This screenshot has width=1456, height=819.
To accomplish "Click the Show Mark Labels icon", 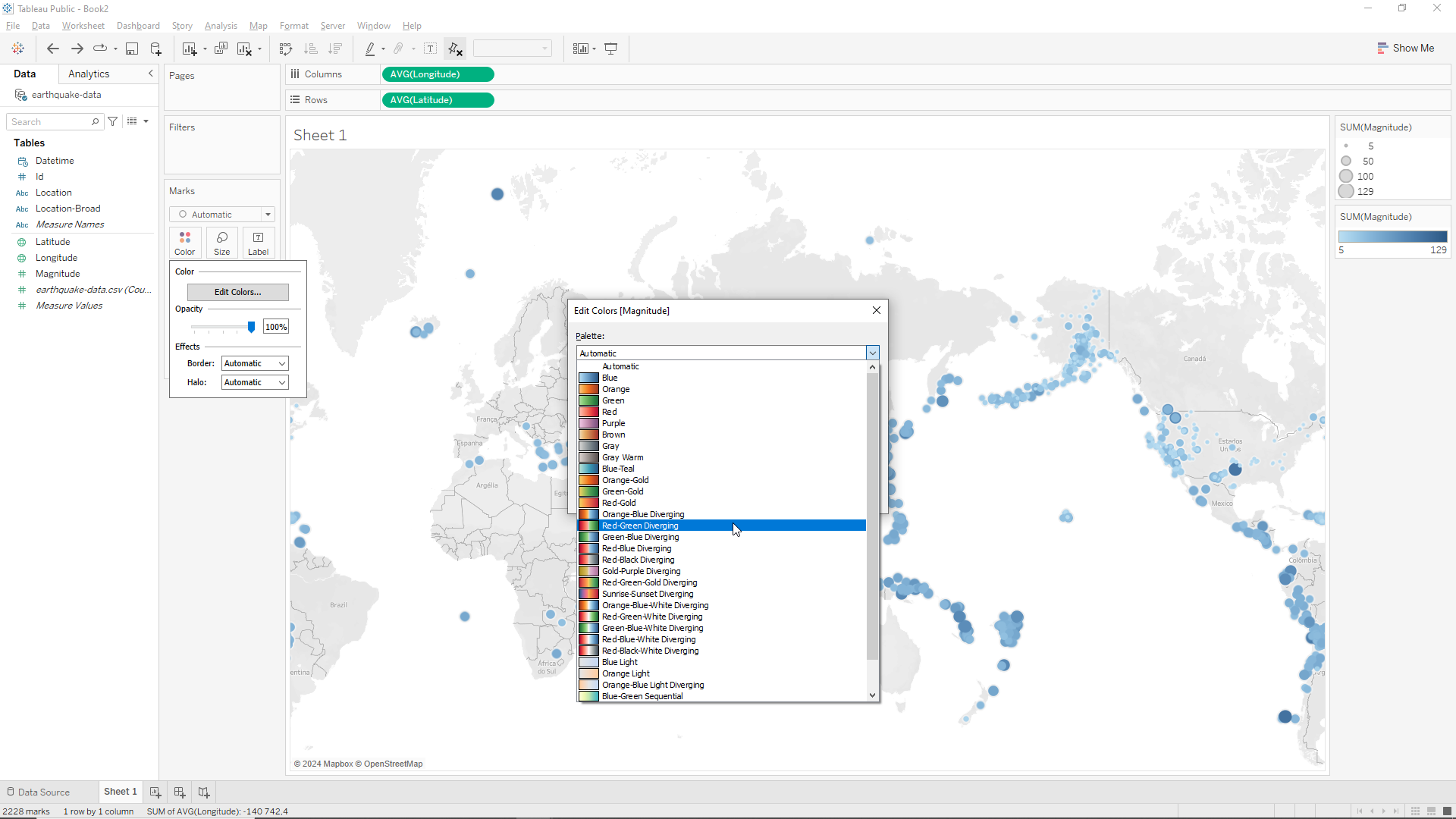I will click(x=431, y=49).
